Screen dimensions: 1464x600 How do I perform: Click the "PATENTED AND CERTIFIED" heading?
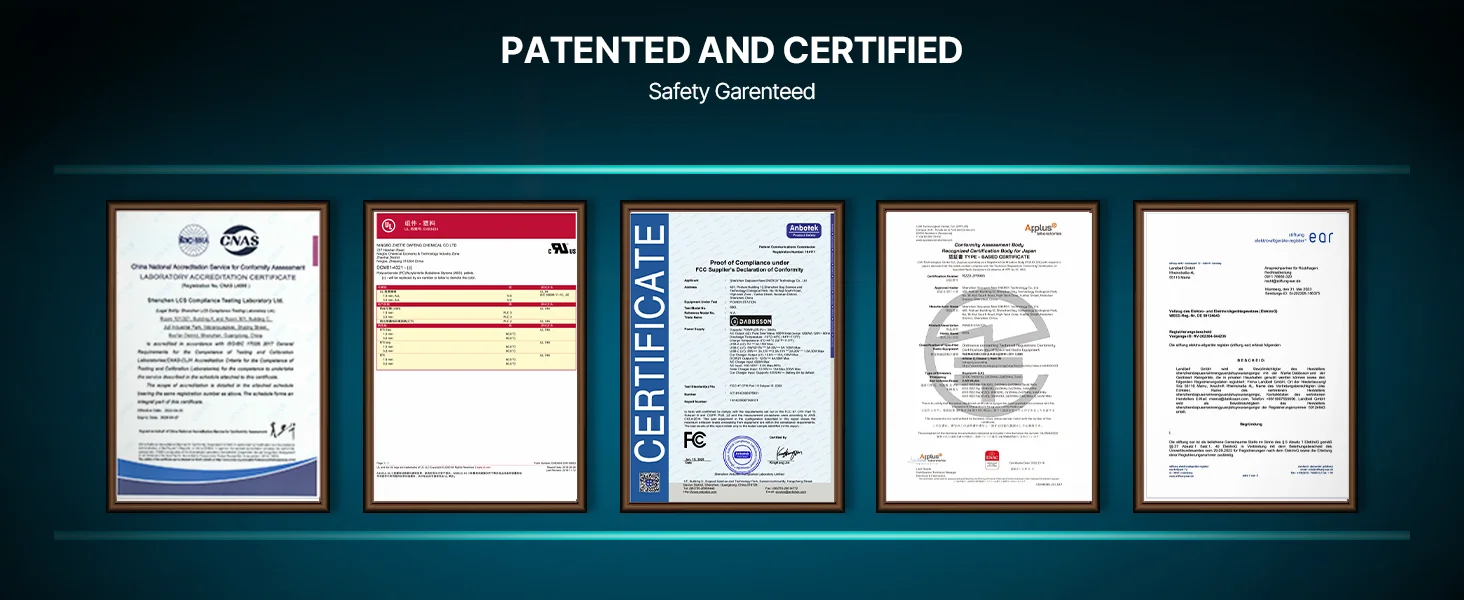point(732,50)
